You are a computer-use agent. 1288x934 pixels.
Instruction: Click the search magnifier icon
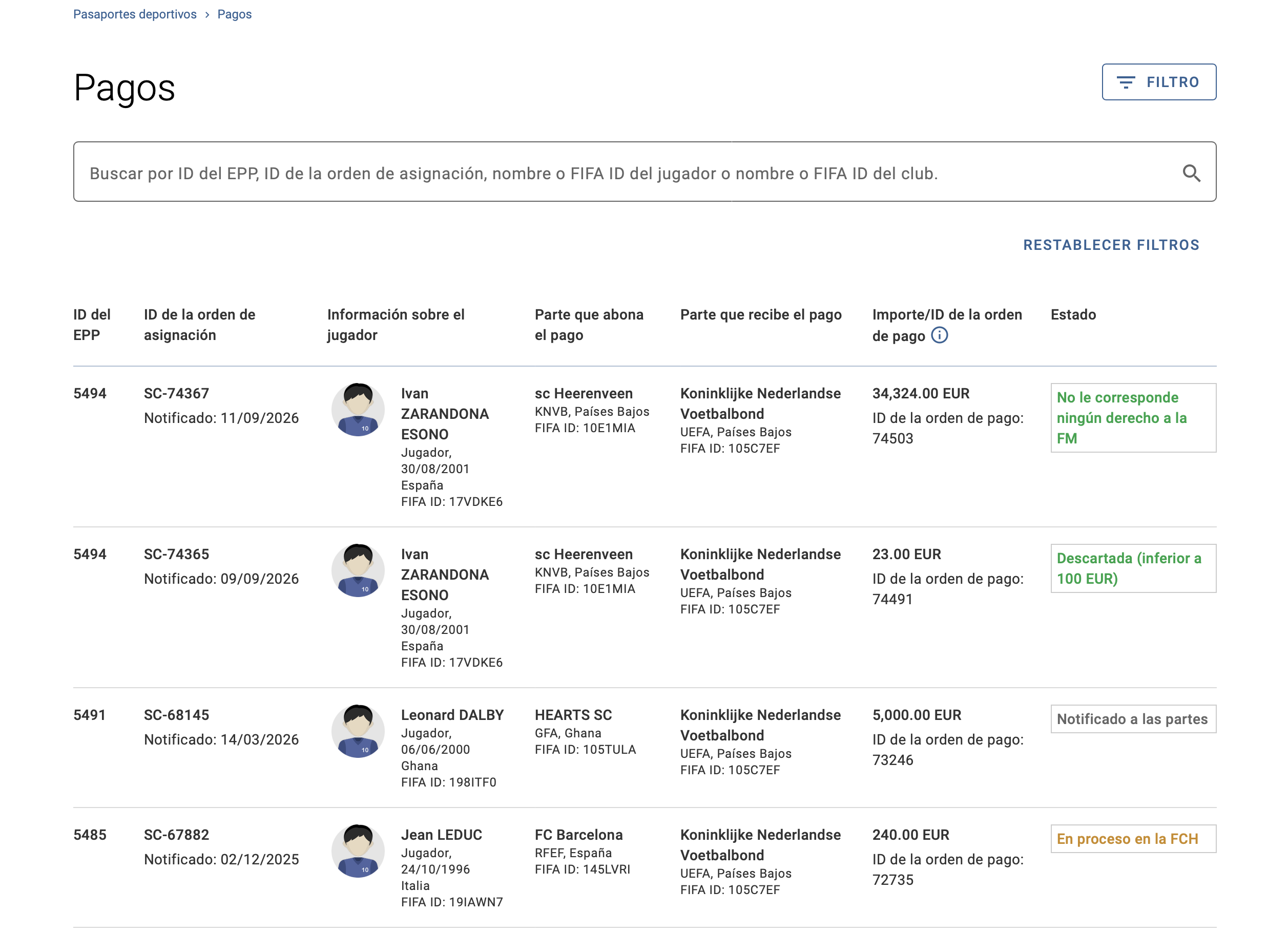point(1192,173)
